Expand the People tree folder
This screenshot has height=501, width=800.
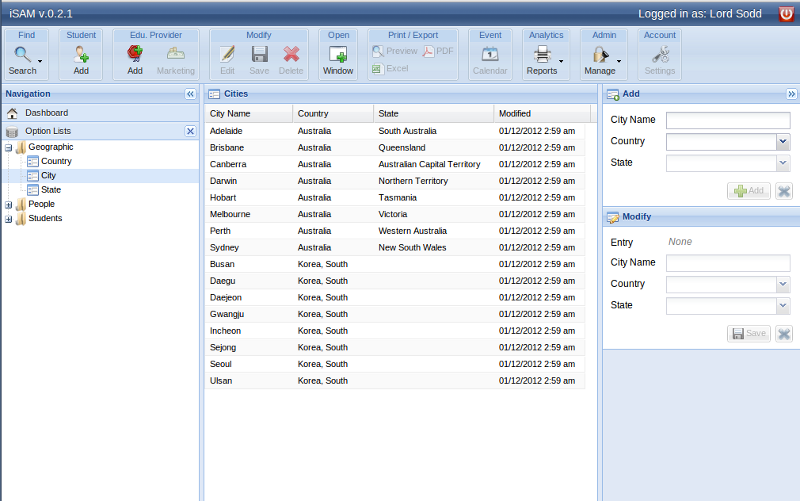click(x=8, y=205)
